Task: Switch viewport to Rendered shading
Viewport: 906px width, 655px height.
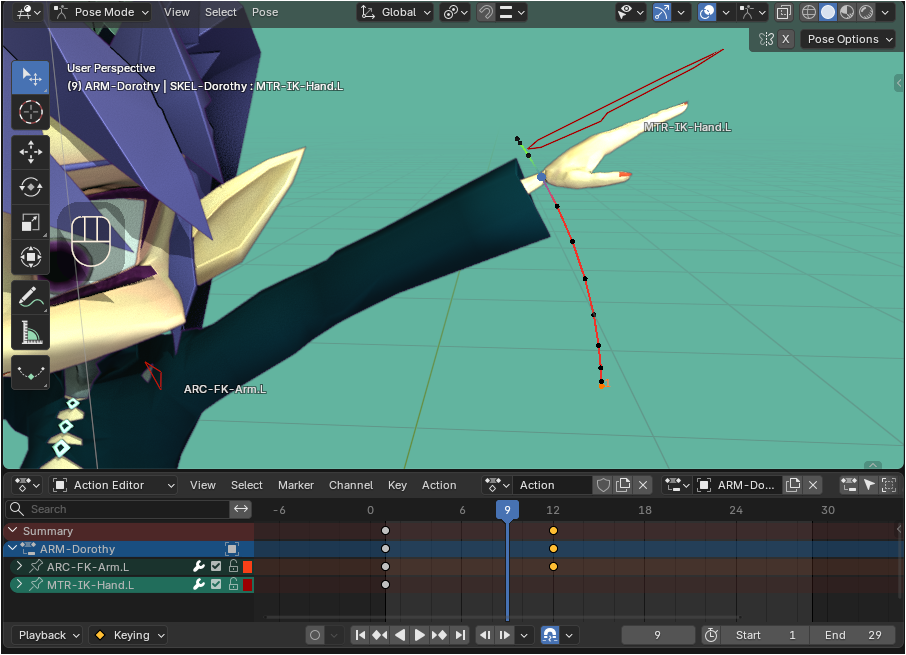Action: (x=866, y=12)
